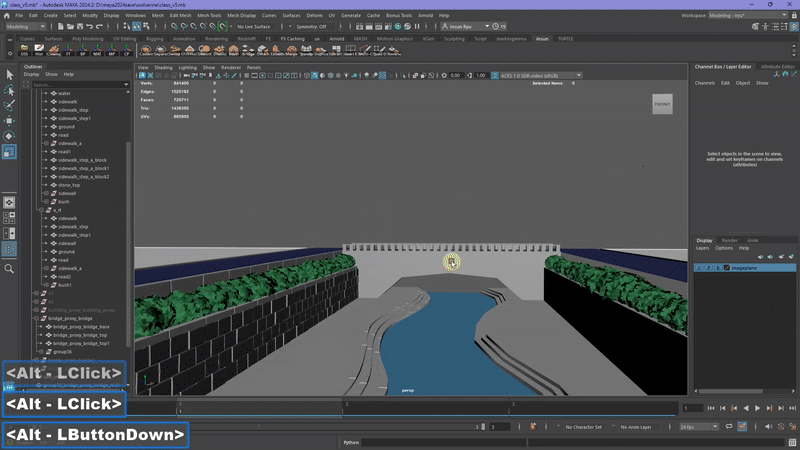Toggle the P playback box on imageplane layer
Image resolution: width=800 pixels, height=450 pixels.
click(709, 268)
